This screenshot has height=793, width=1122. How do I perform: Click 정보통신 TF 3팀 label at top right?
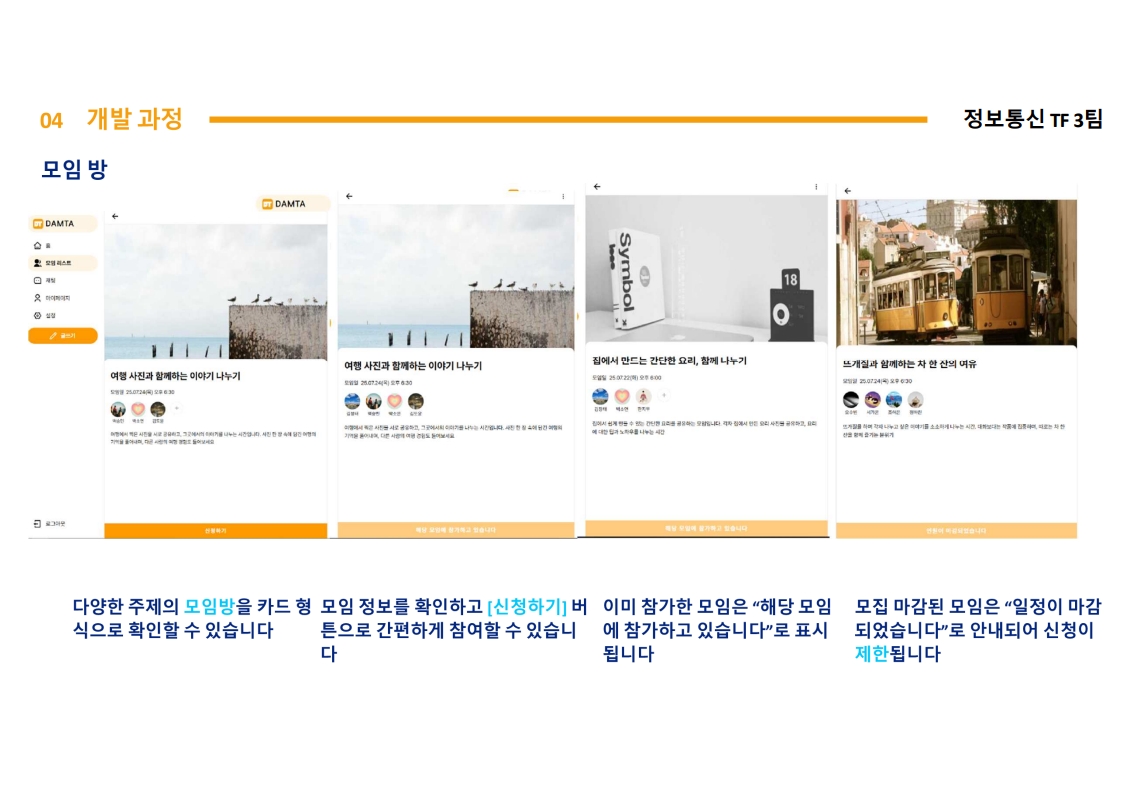pos(1033,119)
